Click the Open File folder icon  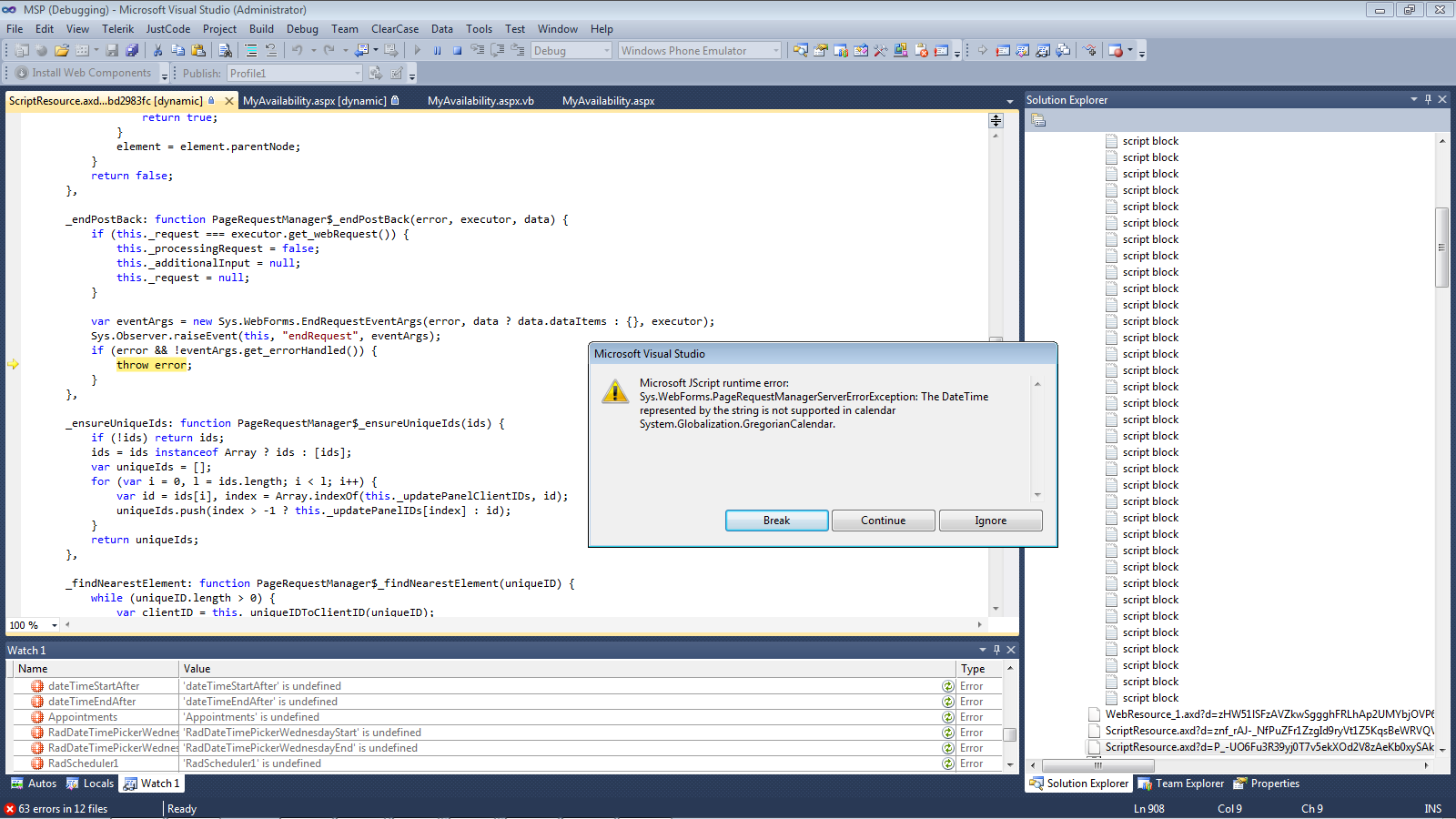61,50
